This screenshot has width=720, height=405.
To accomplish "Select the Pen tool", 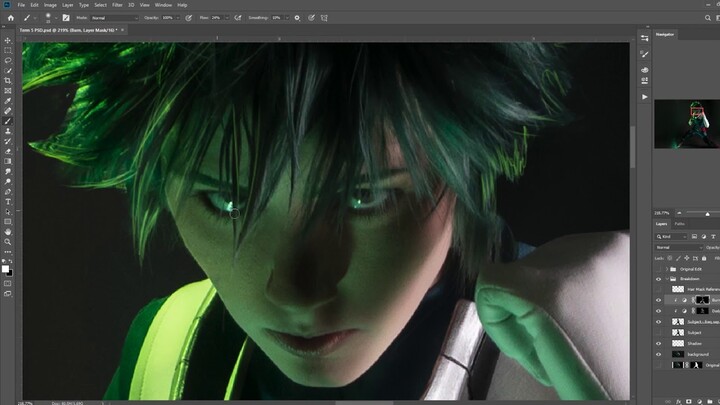I will point(8,192).
